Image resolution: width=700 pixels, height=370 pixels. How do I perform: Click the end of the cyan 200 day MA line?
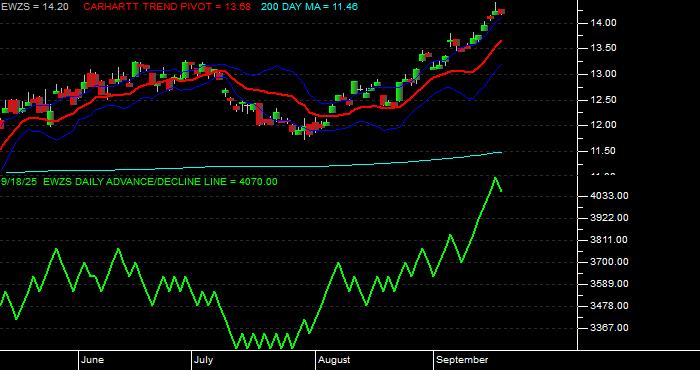501,152
